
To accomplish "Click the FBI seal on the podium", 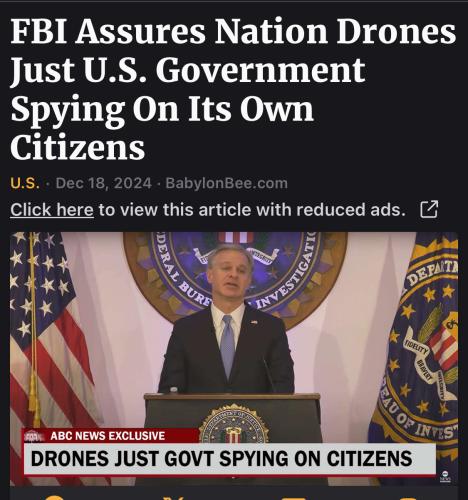I will (234, 424).
